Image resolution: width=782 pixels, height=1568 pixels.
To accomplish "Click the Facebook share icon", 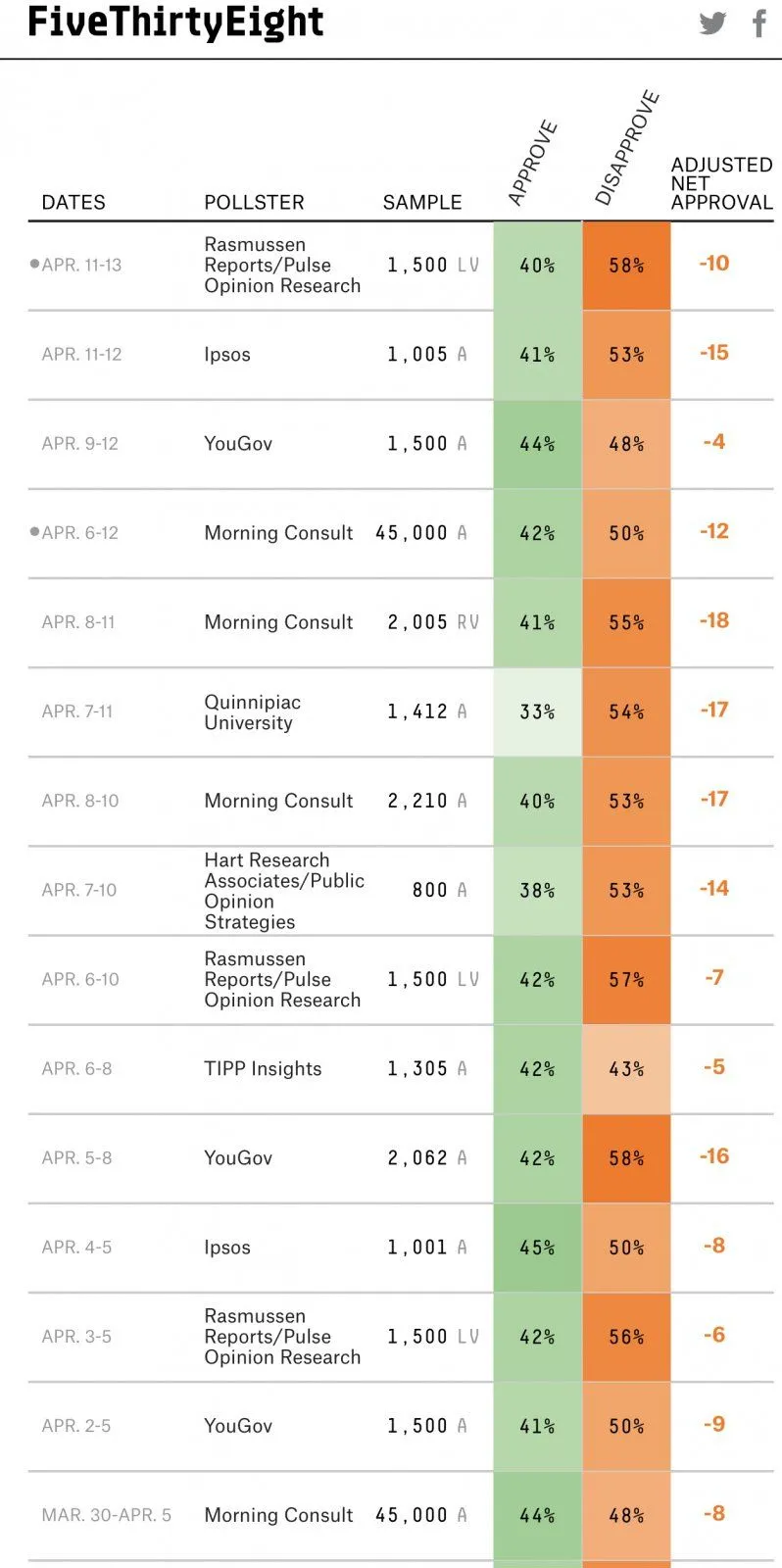I will (x=759, y=24).
